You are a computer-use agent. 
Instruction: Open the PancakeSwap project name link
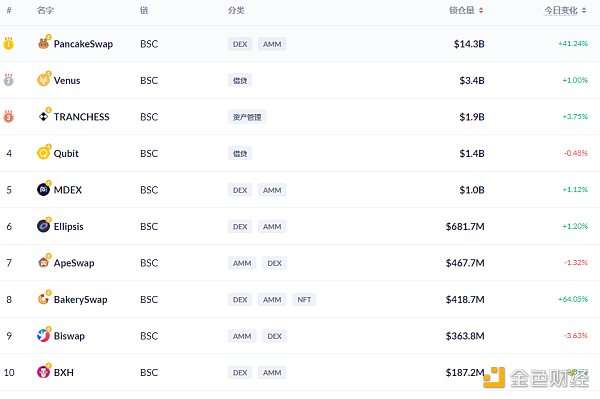pos(83,44)
